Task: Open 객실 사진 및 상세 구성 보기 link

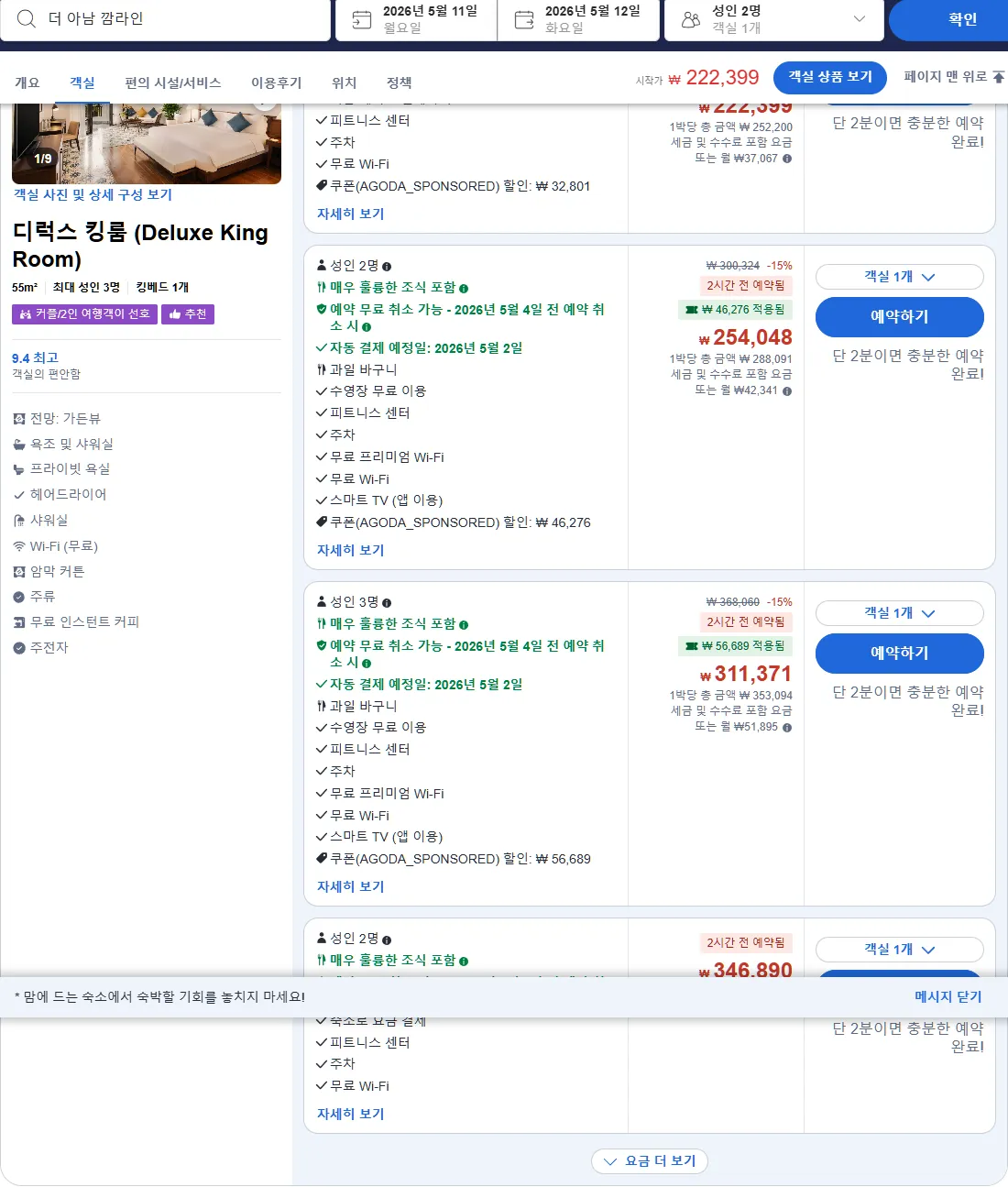Action: (x=93, y=194)
